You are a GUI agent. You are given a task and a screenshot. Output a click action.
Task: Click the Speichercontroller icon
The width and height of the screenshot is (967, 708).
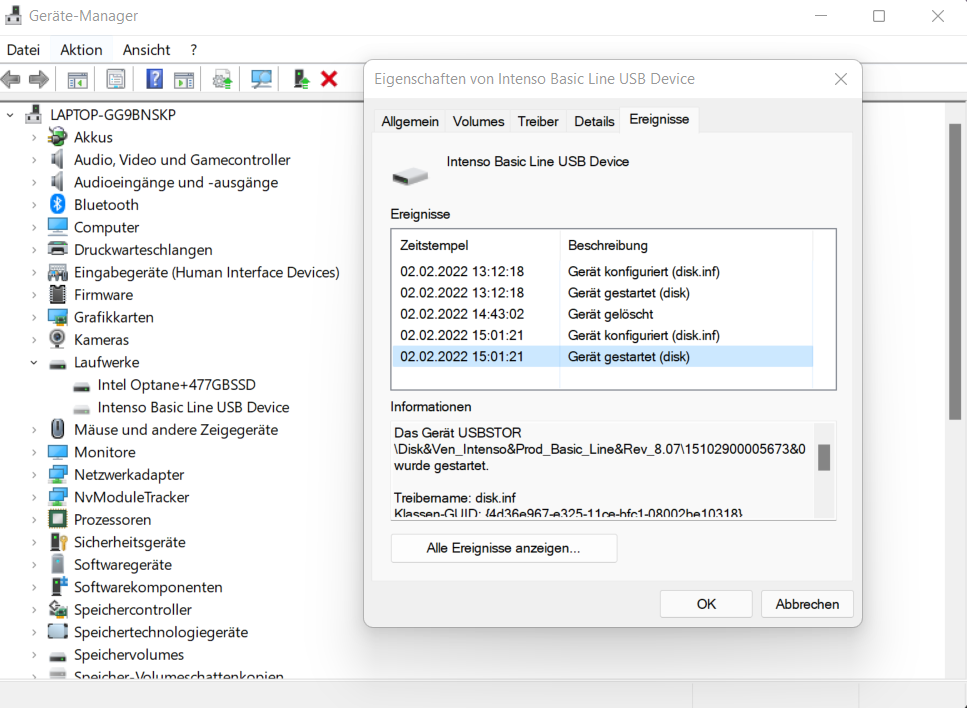[57, 609]
